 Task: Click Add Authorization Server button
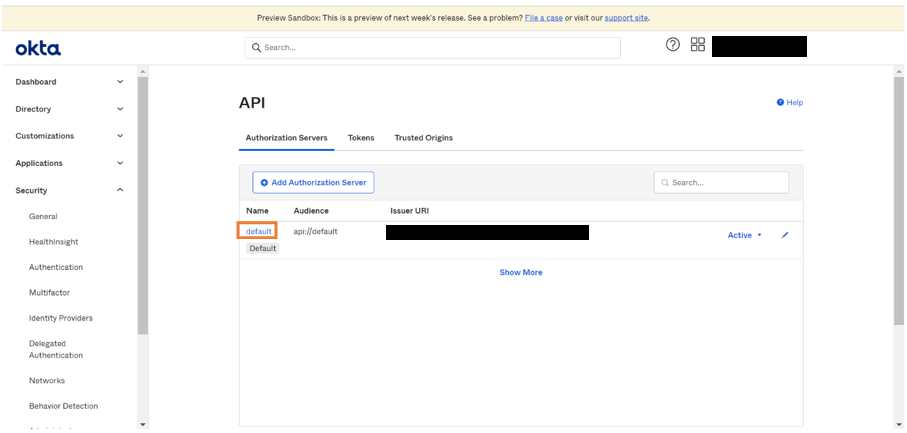[x=313, y=182]
